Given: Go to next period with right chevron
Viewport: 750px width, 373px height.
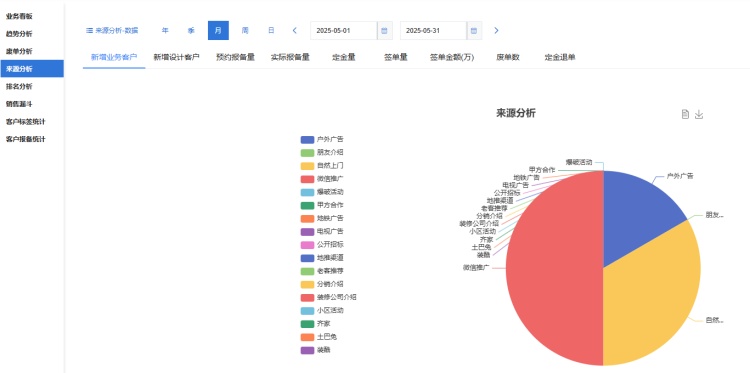Looking at the screenshot, I should [x=496, y=31].
